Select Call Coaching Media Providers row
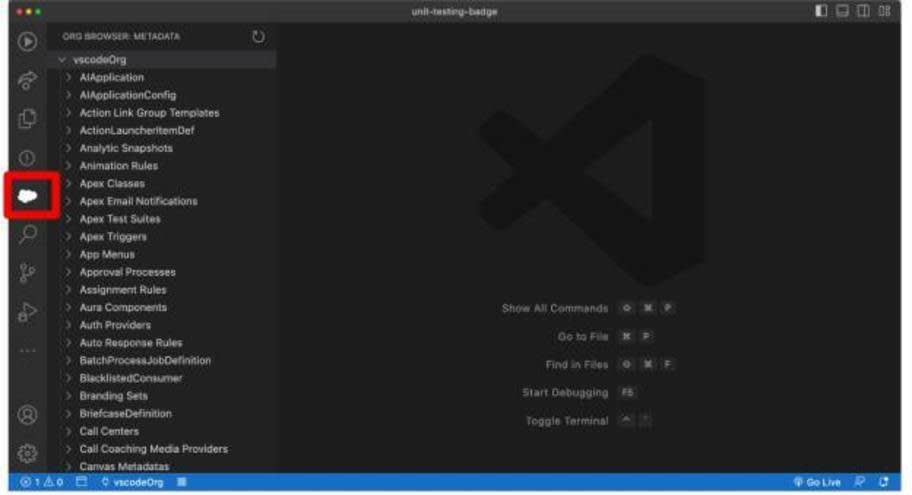The width and height of the screenshot is (912, 495). click(162, 449)
